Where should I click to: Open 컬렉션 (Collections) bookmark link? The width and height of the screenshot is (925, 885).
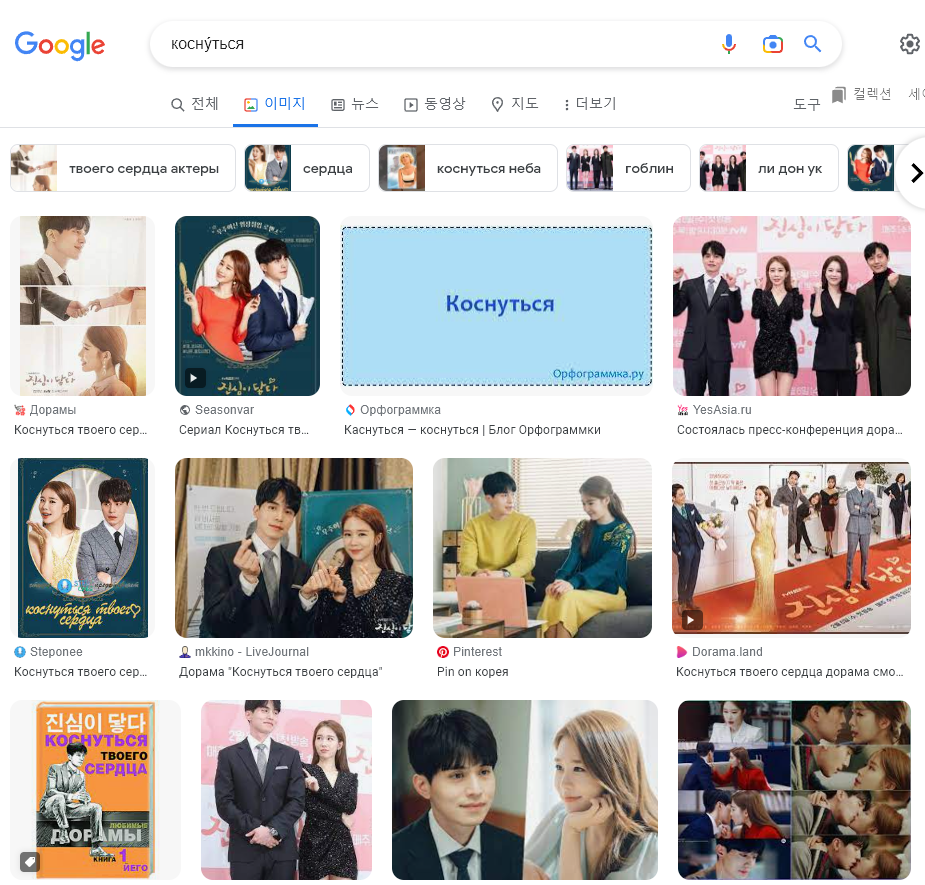[x=862, y=94]
